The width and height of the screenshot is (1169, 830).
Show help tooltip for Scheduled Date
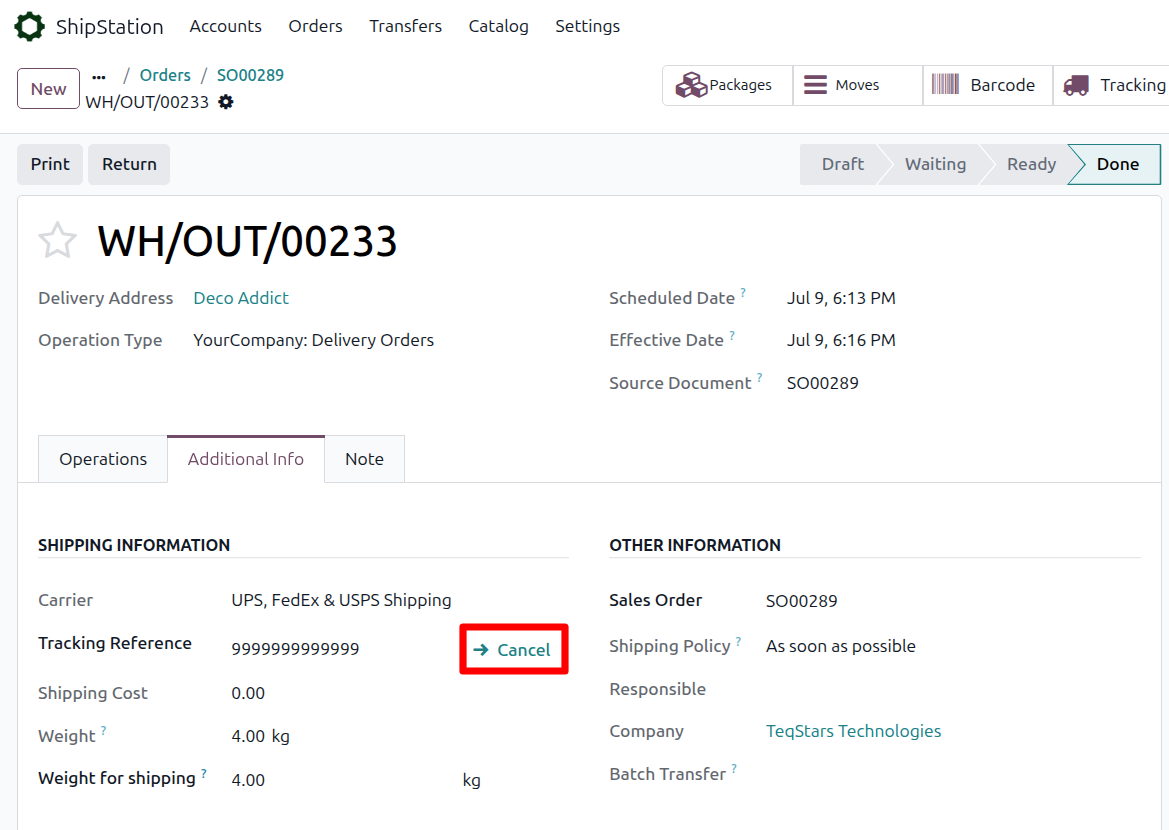tap(743, 292)
